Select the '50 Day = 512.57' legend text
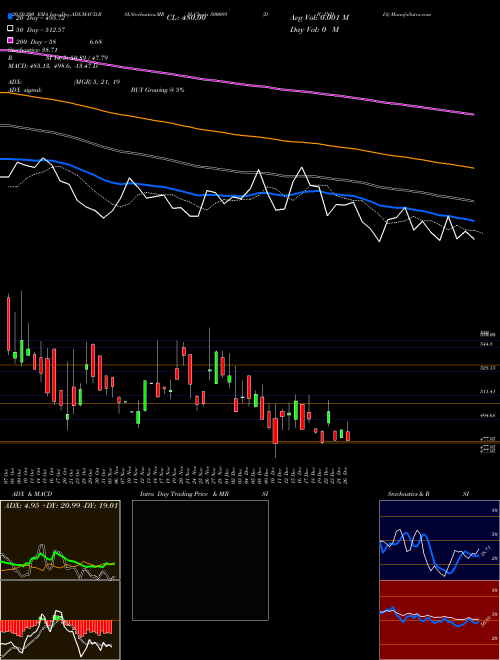The height and width of the screenshot is (660, 500). 40,30
